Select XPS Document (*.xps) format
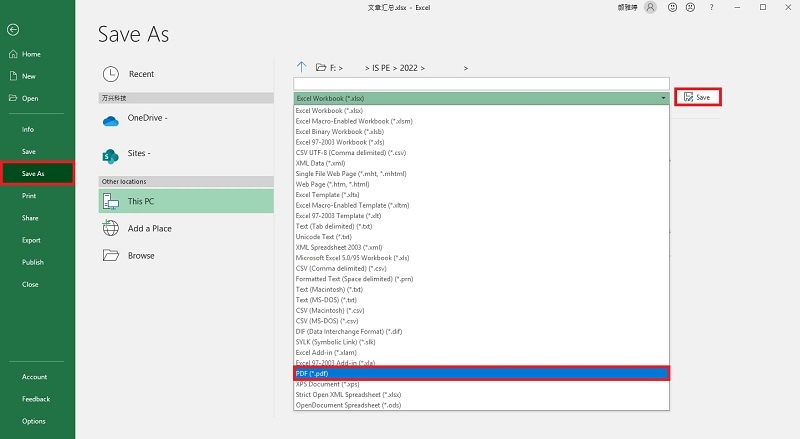 pos(481,384)
